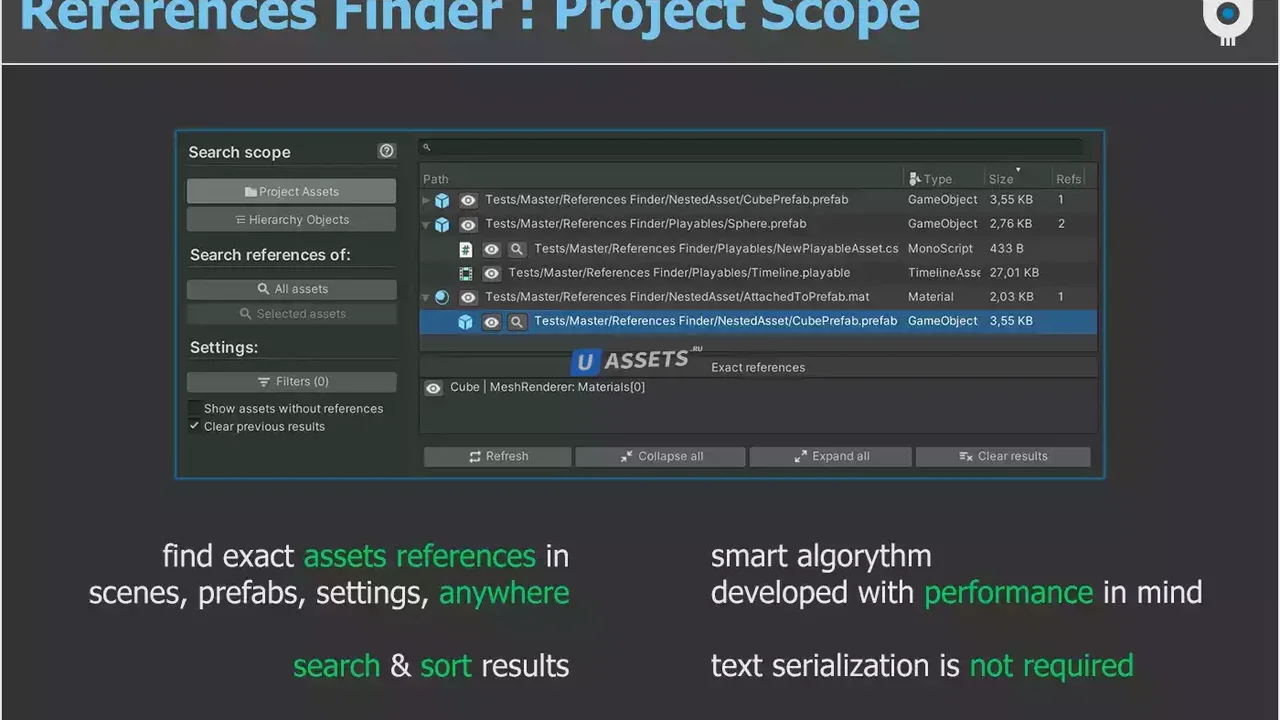Collapse the AttachedToPrefab.mat tree row
The width and height of the screenshot is (1280, 720).
[x=427, y=297]
